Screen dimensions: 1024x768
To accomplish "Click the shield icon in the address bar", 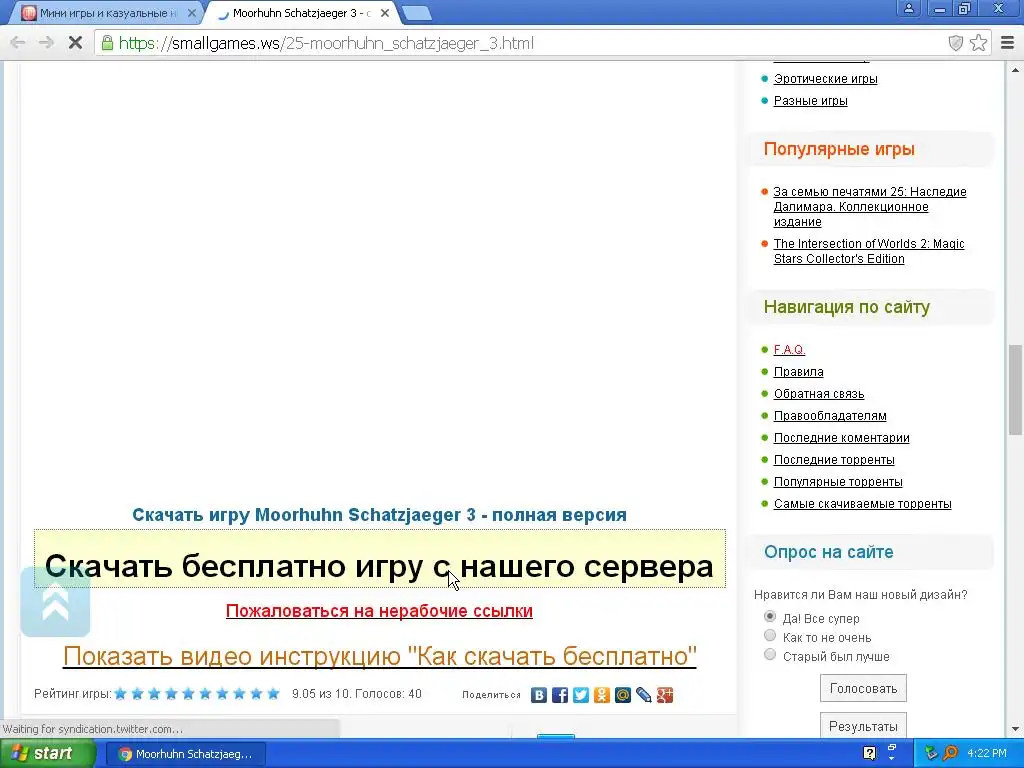I will pos(955,43).
